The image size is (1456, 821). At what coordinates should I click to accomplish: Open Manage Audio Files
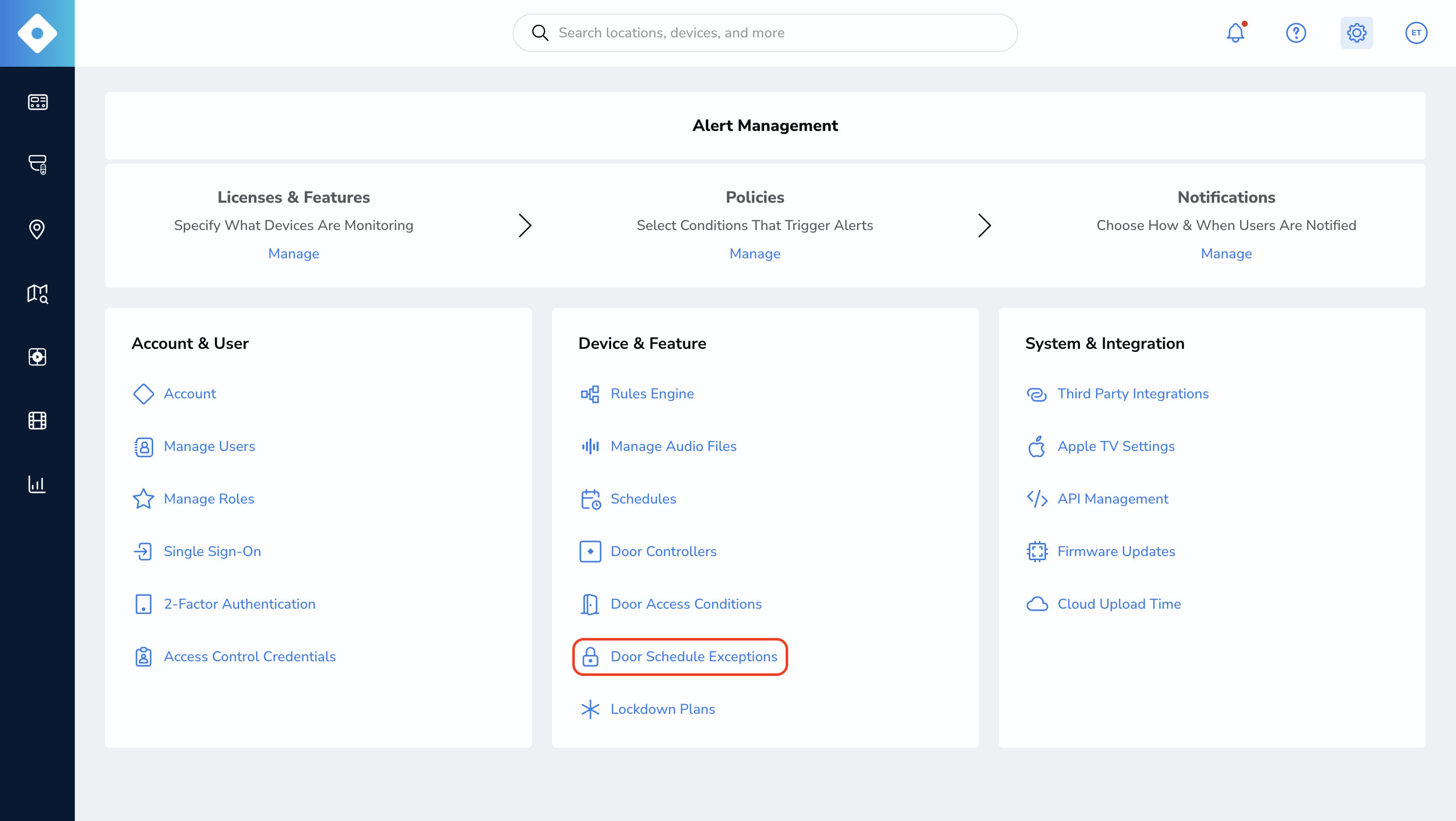click(x=674, y=446)
